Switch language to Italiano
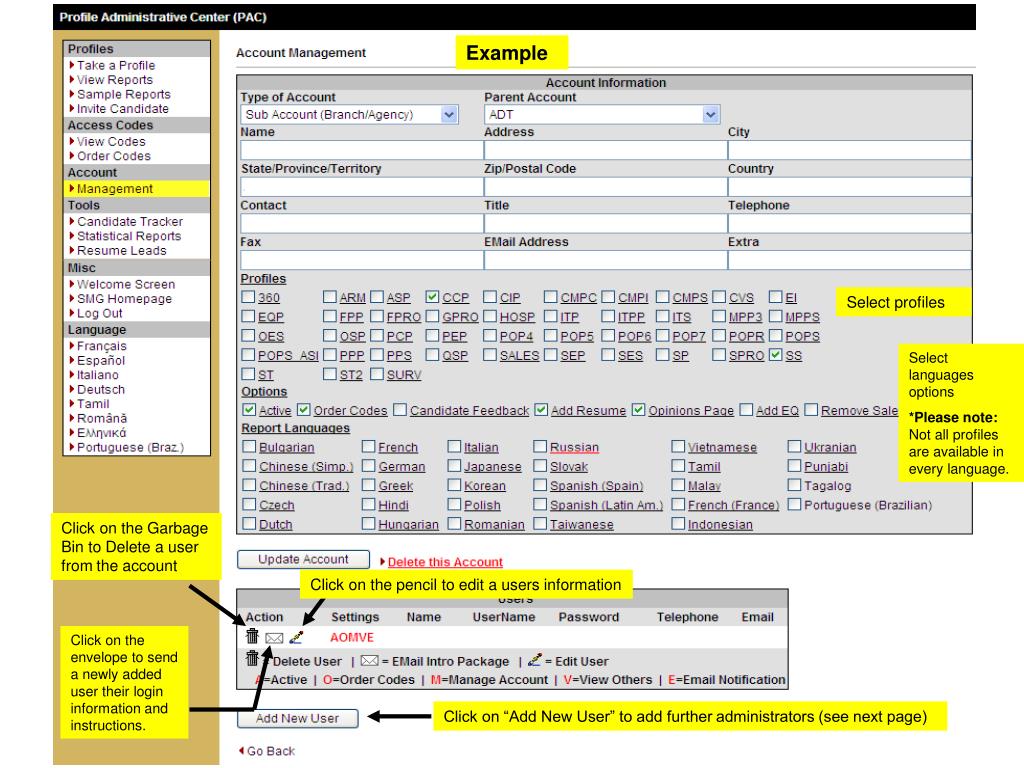 pos(97,375)
